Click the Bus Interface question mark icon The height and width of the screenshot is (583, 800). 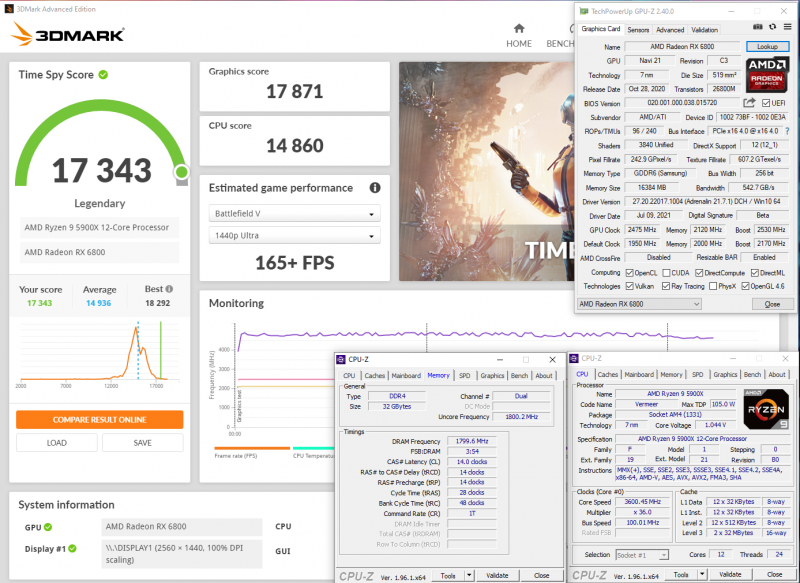point(786,131)
